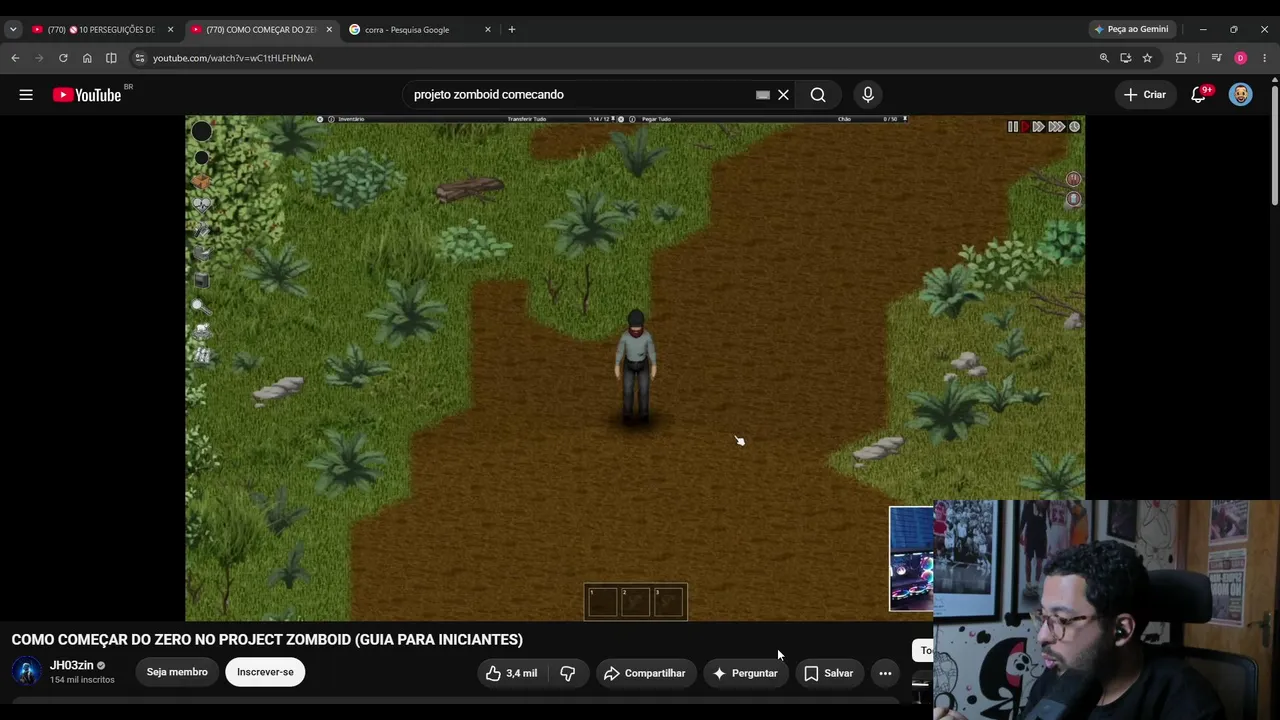Click the browser back arrow

[x=15, y=58]
